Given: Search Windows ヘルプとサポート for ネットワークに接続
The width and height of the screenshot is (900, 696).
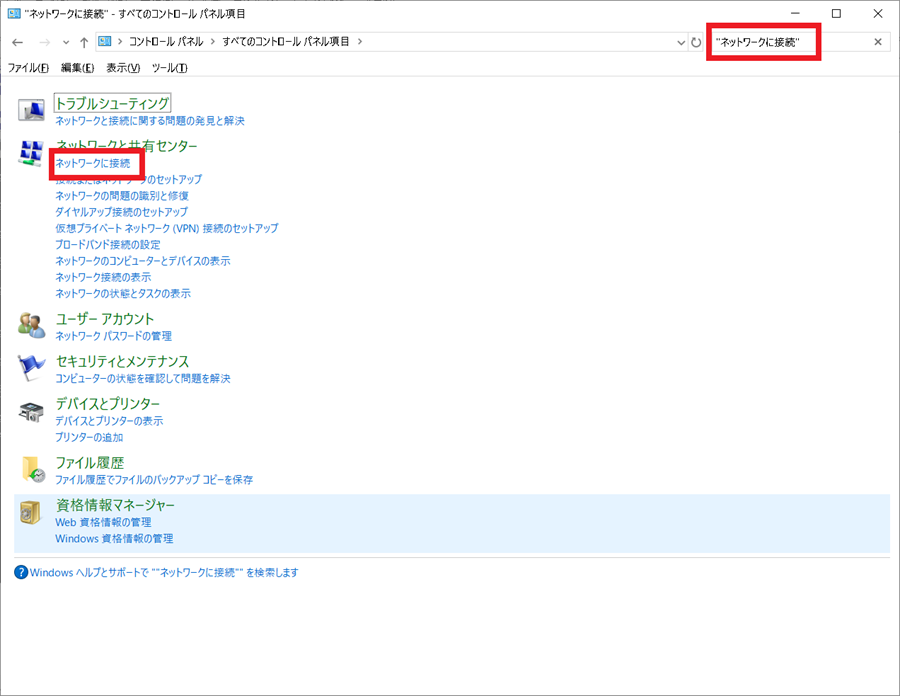Looking at the screenshot, I should (164, 573).
